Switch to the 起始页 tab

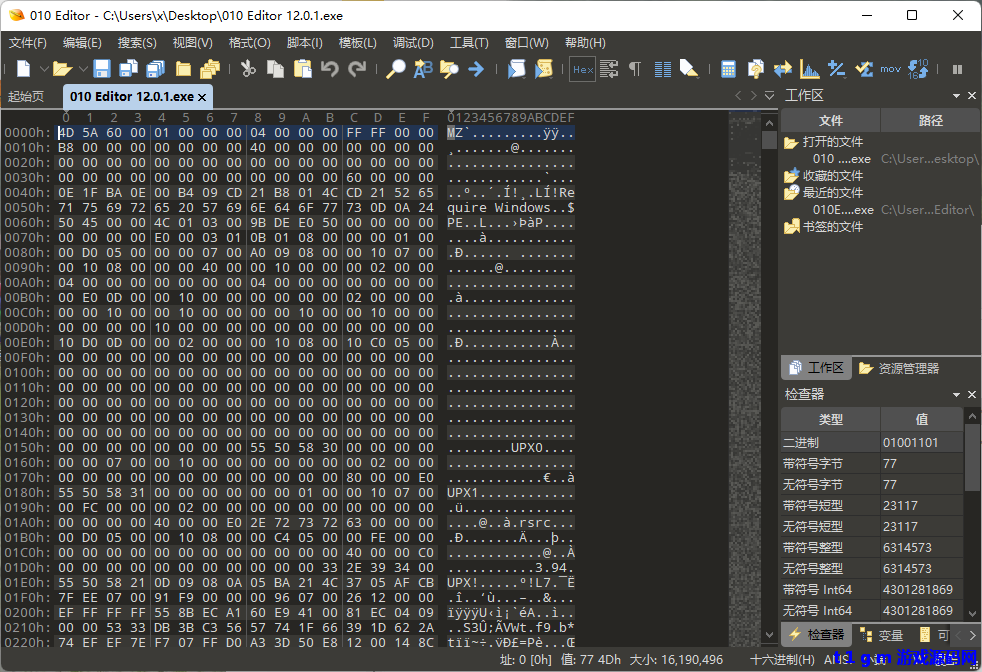tap(26, 97)
